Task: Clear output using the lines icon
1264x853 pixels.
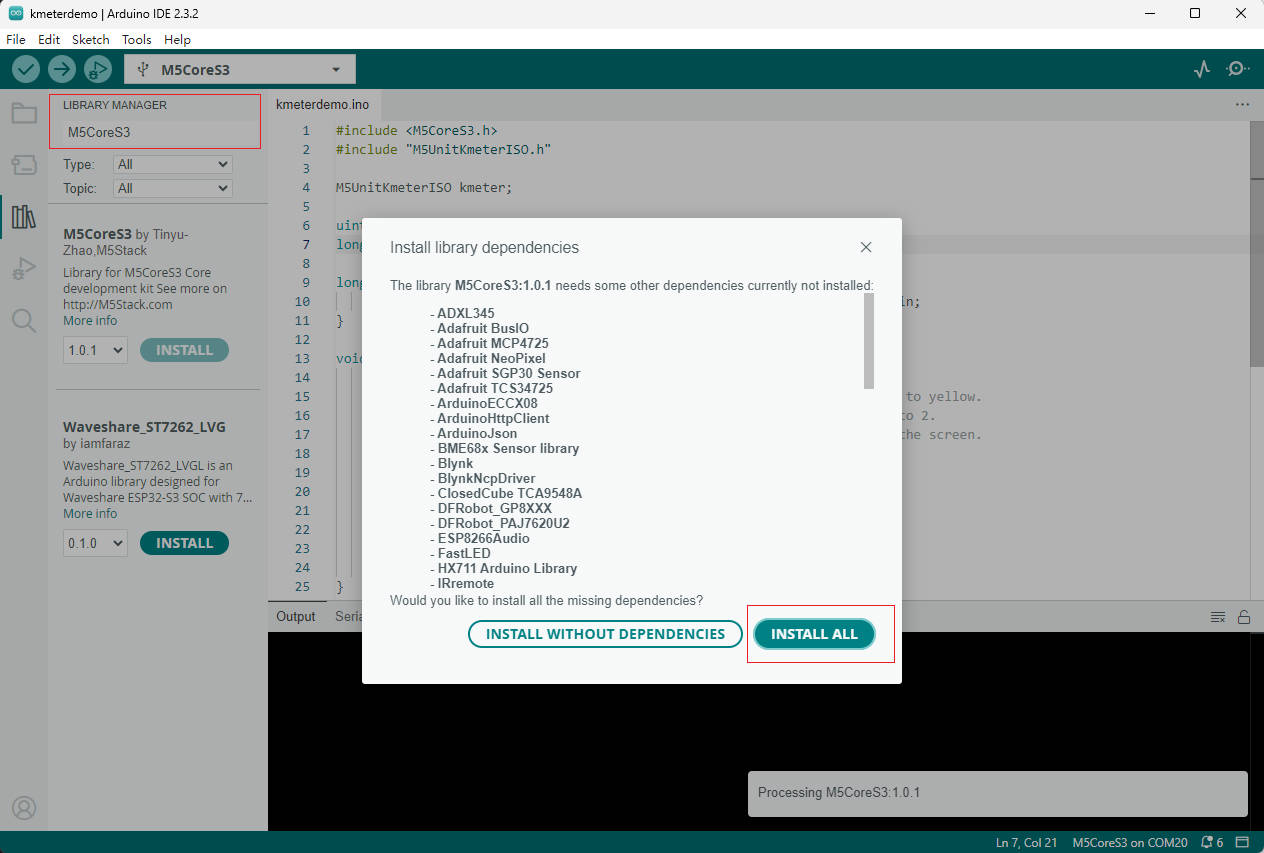Action: (x=1218, y=617)
